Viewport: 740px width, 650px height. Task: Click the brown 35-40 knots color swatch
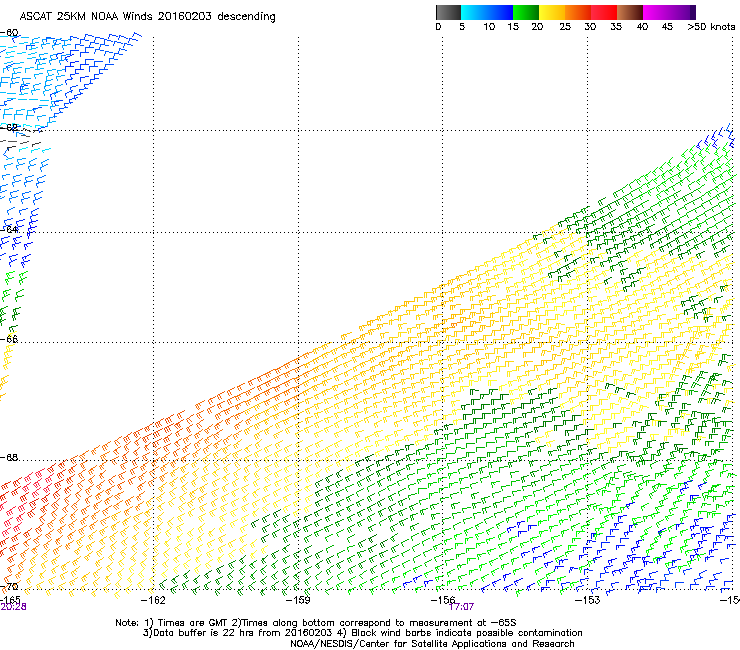tap(630, 12)
